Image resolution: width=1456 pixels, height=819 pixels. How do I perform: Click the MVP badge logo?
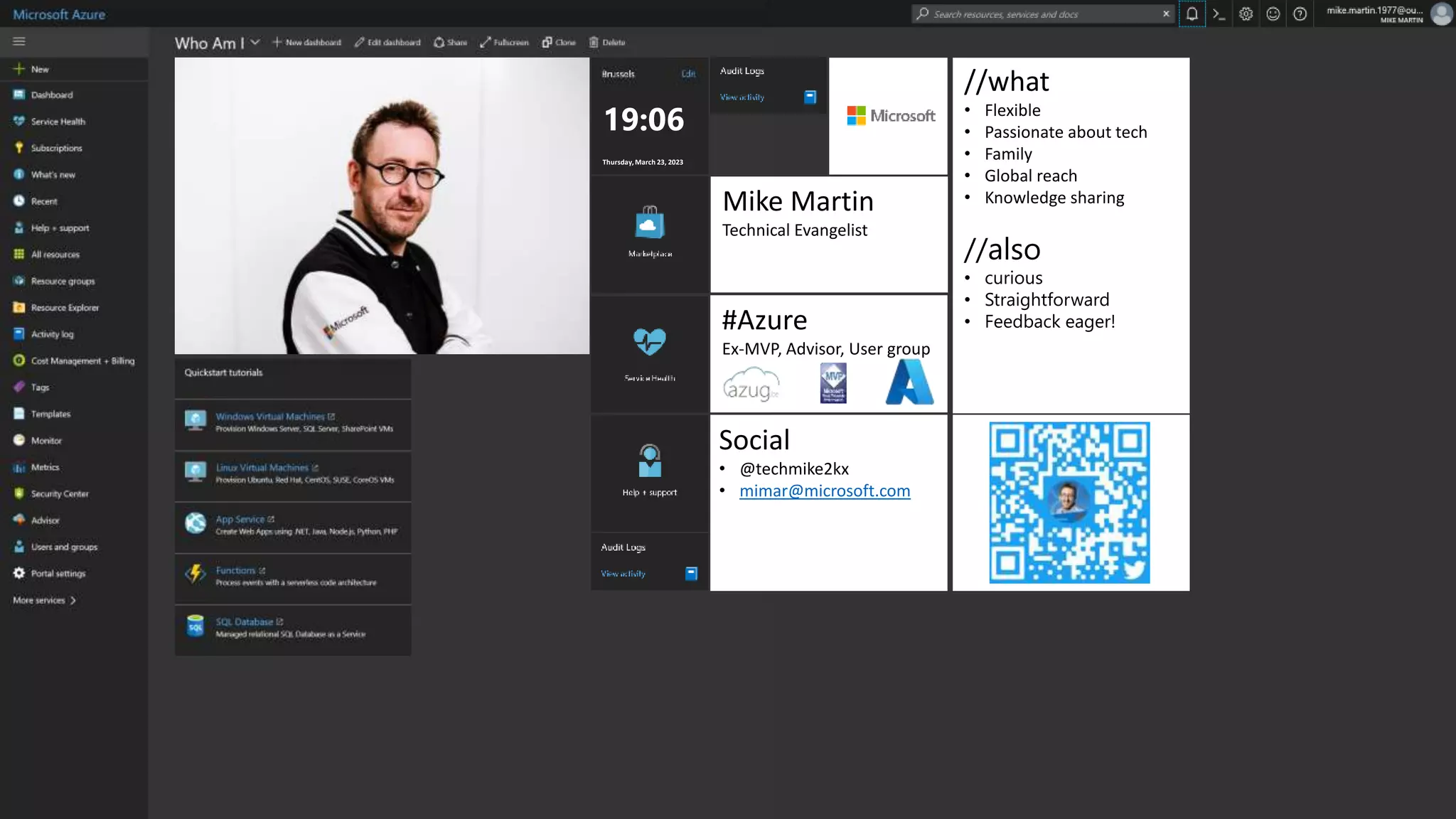pyautogui.click(x=833, y=382)
